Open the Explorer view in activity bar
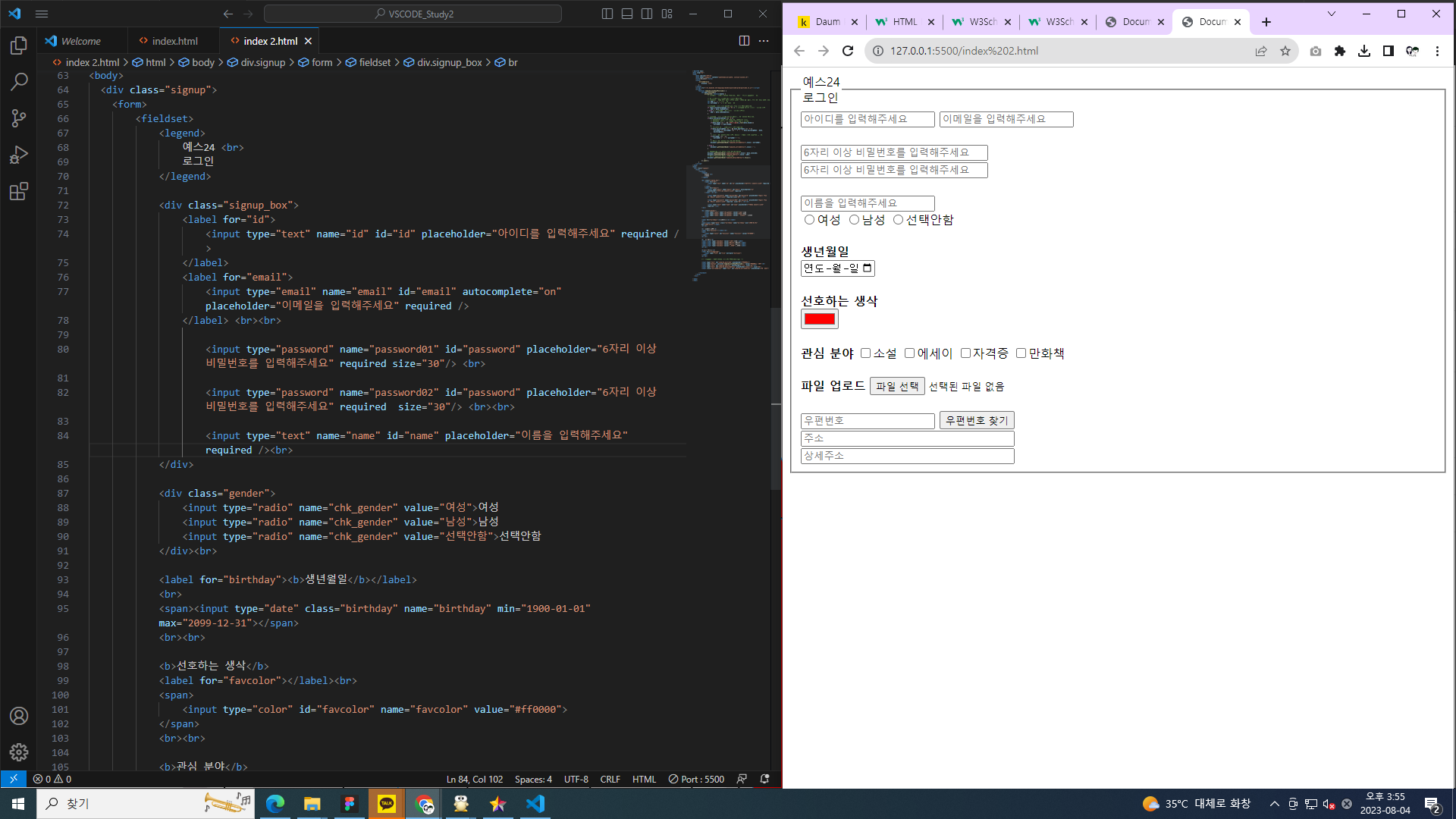 19,45
